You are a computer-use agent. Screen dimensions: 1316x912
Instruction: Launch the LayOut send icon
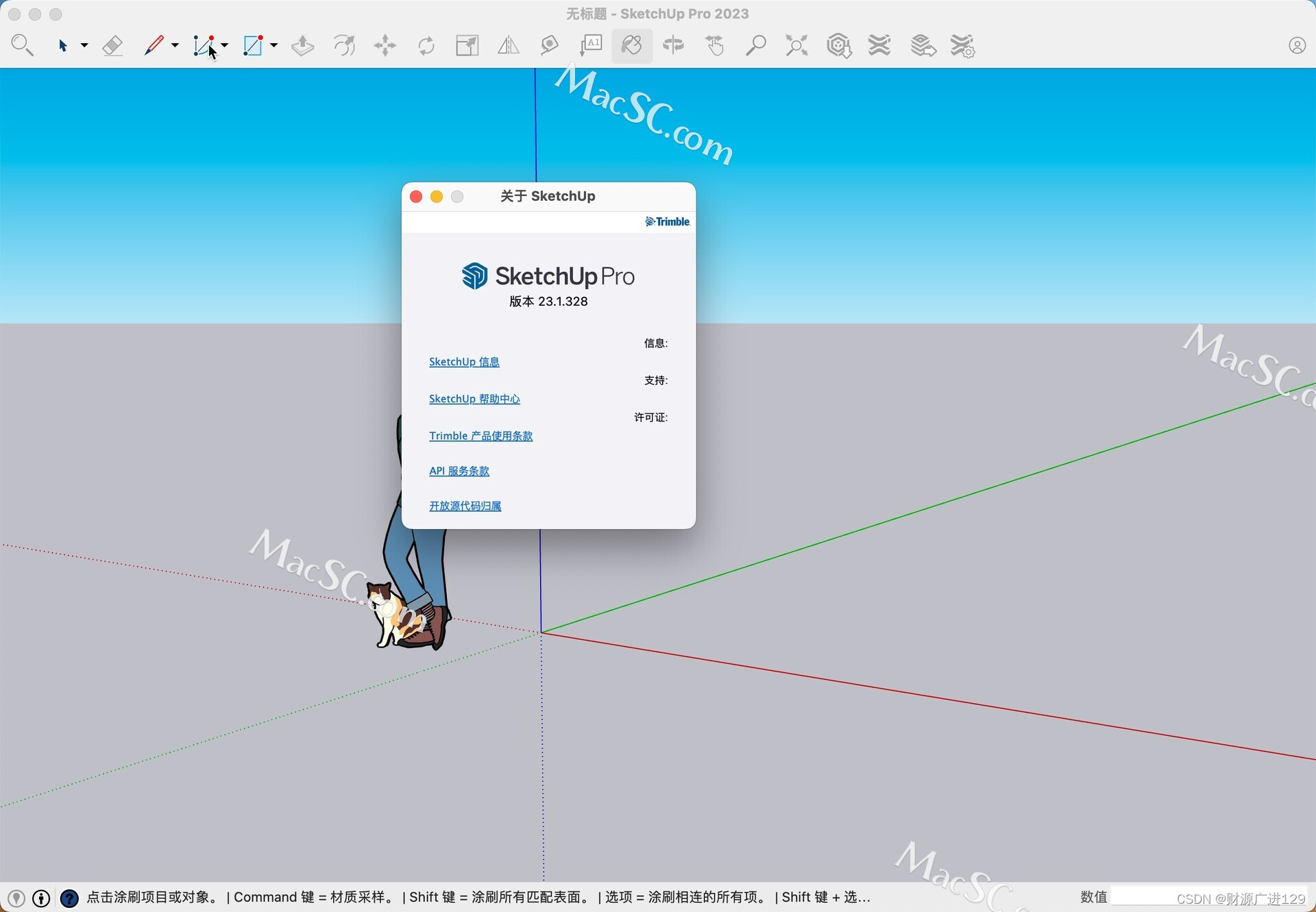pos(923,46)
